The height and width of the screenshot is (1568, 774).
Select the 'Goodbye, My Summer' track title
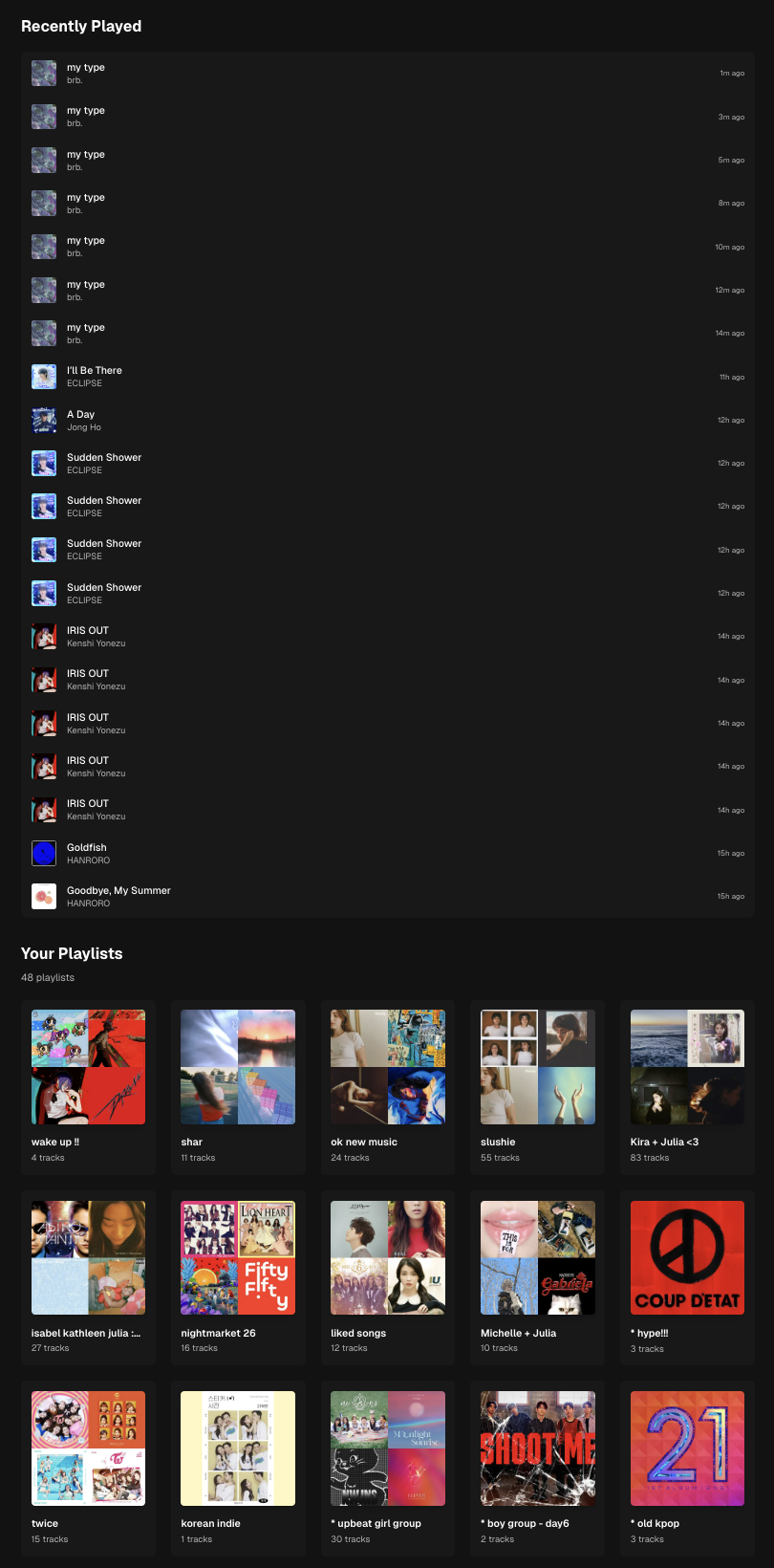pos(118,890)
